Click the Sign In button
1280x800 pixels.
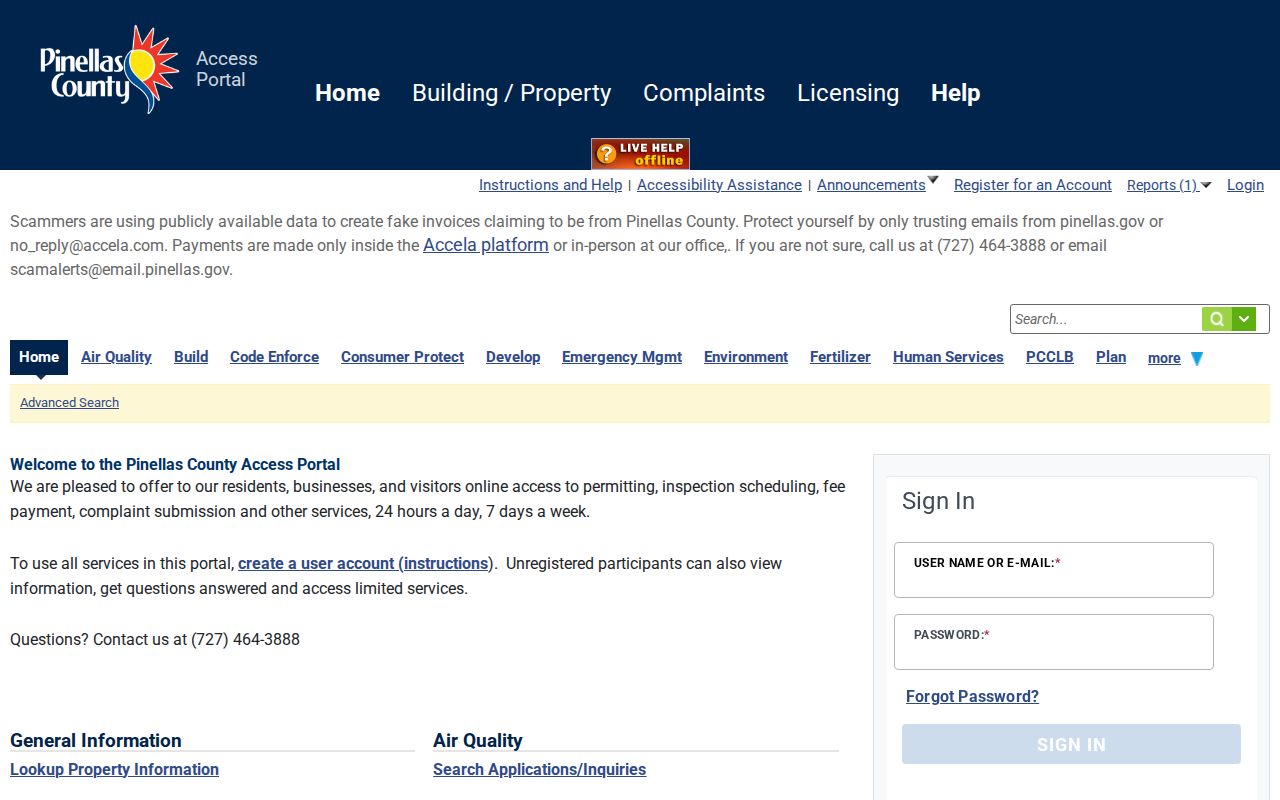[x=1071, y=744]
